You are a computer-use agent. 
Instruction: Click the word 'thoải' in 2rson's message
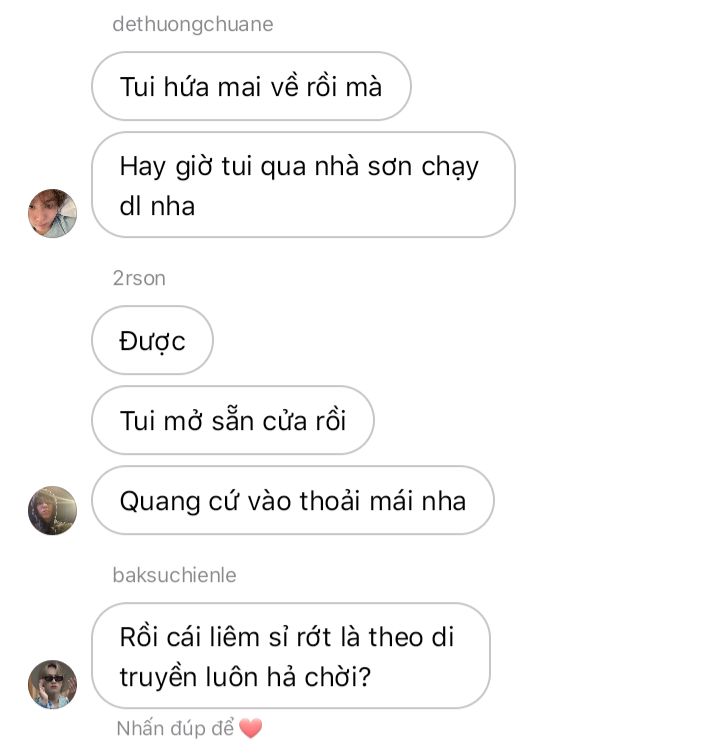point(329,501)
